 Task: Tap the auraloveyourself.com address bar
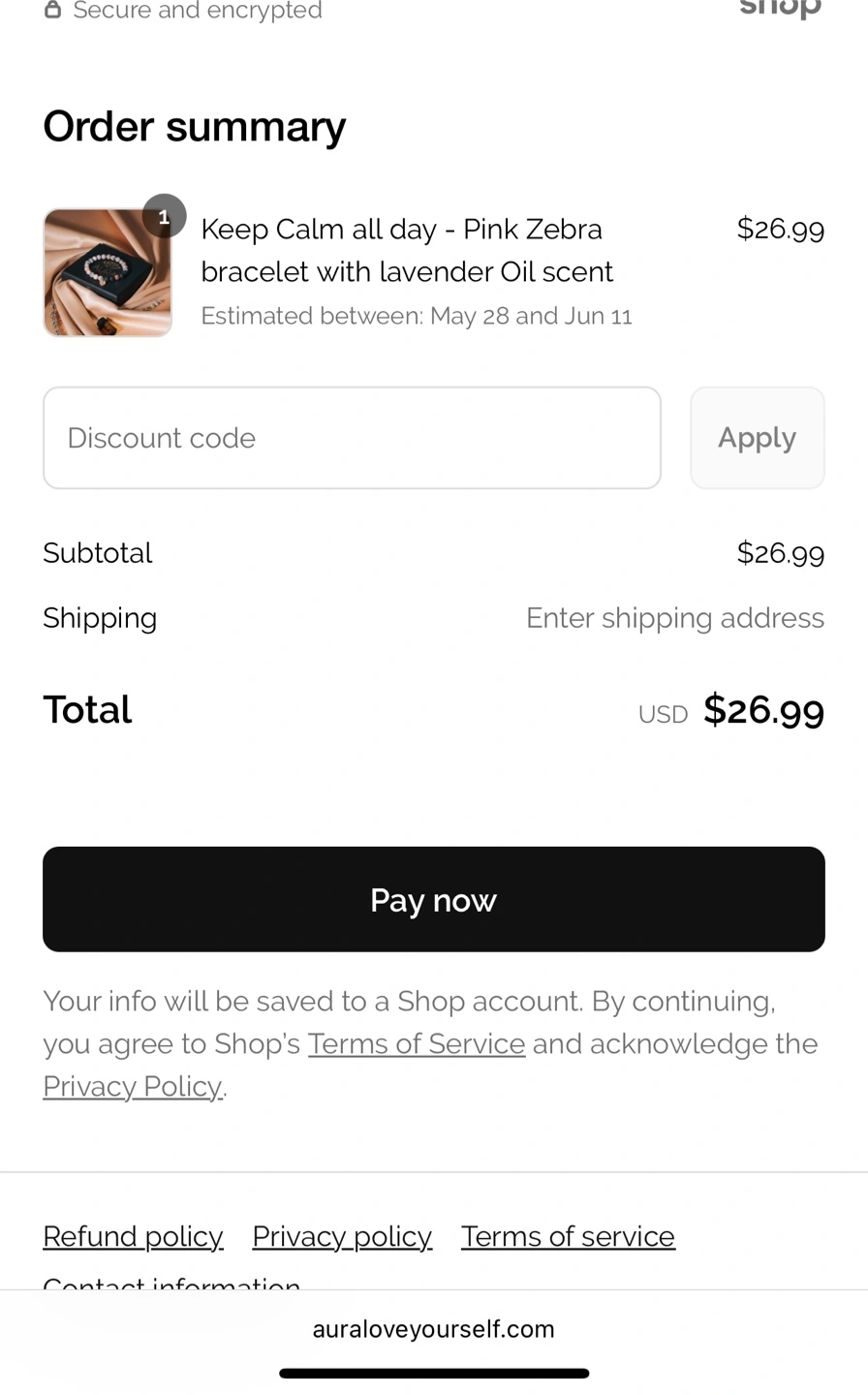(x=434, y=1329)
